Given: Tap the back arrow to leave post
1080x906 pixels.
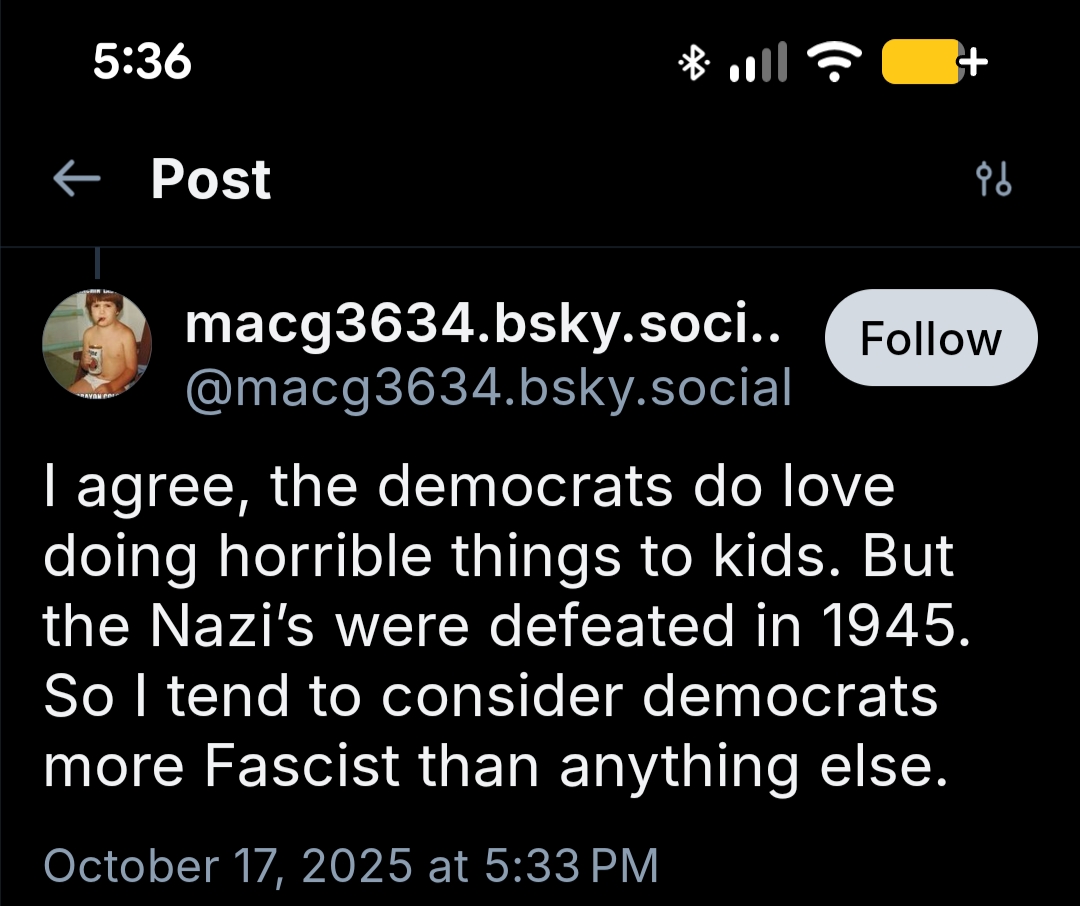Looking at the screenshot, I should [x=78, y=180].
